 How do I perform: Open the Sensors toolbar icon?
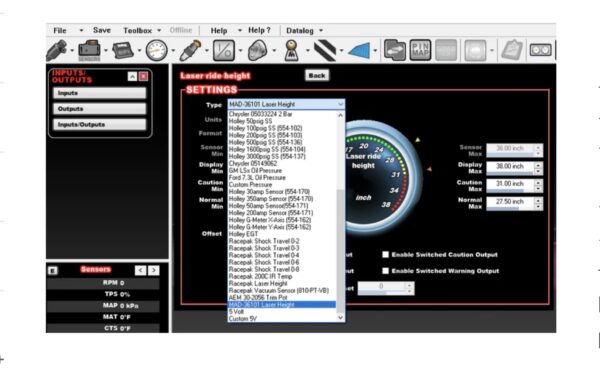(89, 50)
